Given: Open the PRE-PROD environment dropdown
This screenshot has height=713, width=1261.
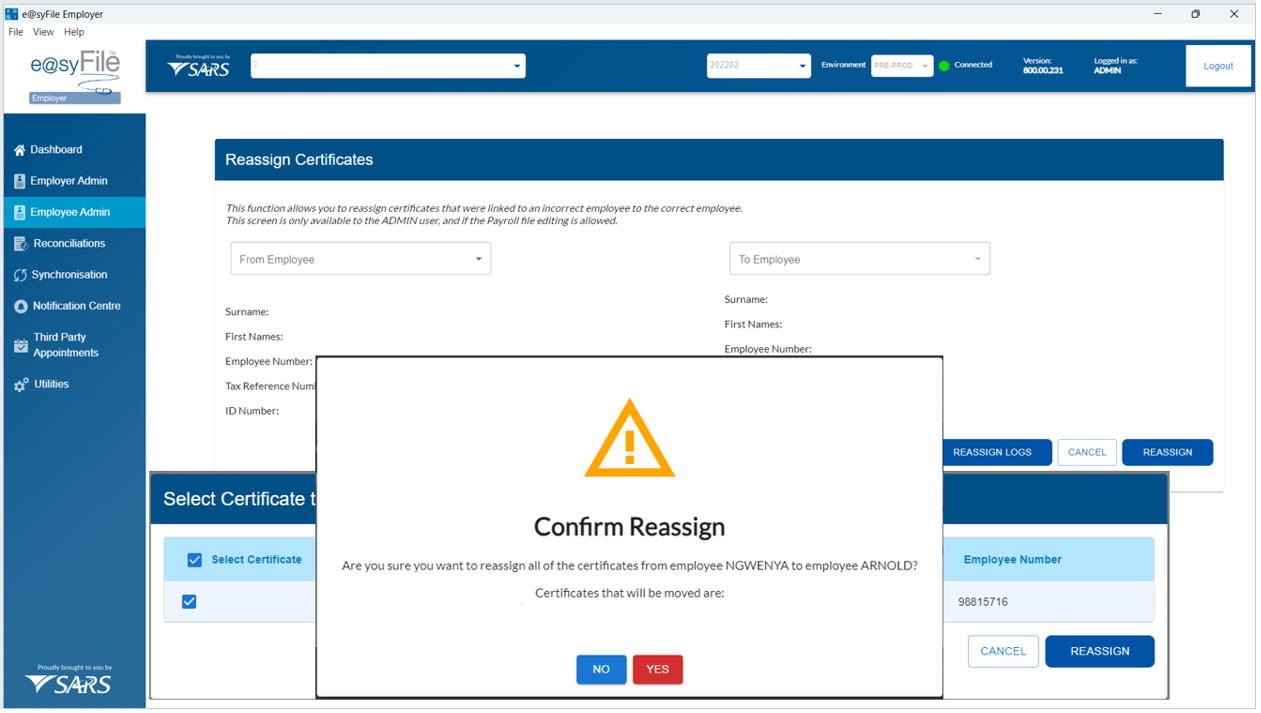Looking at the screenshot, I should (x=901, y=66).
